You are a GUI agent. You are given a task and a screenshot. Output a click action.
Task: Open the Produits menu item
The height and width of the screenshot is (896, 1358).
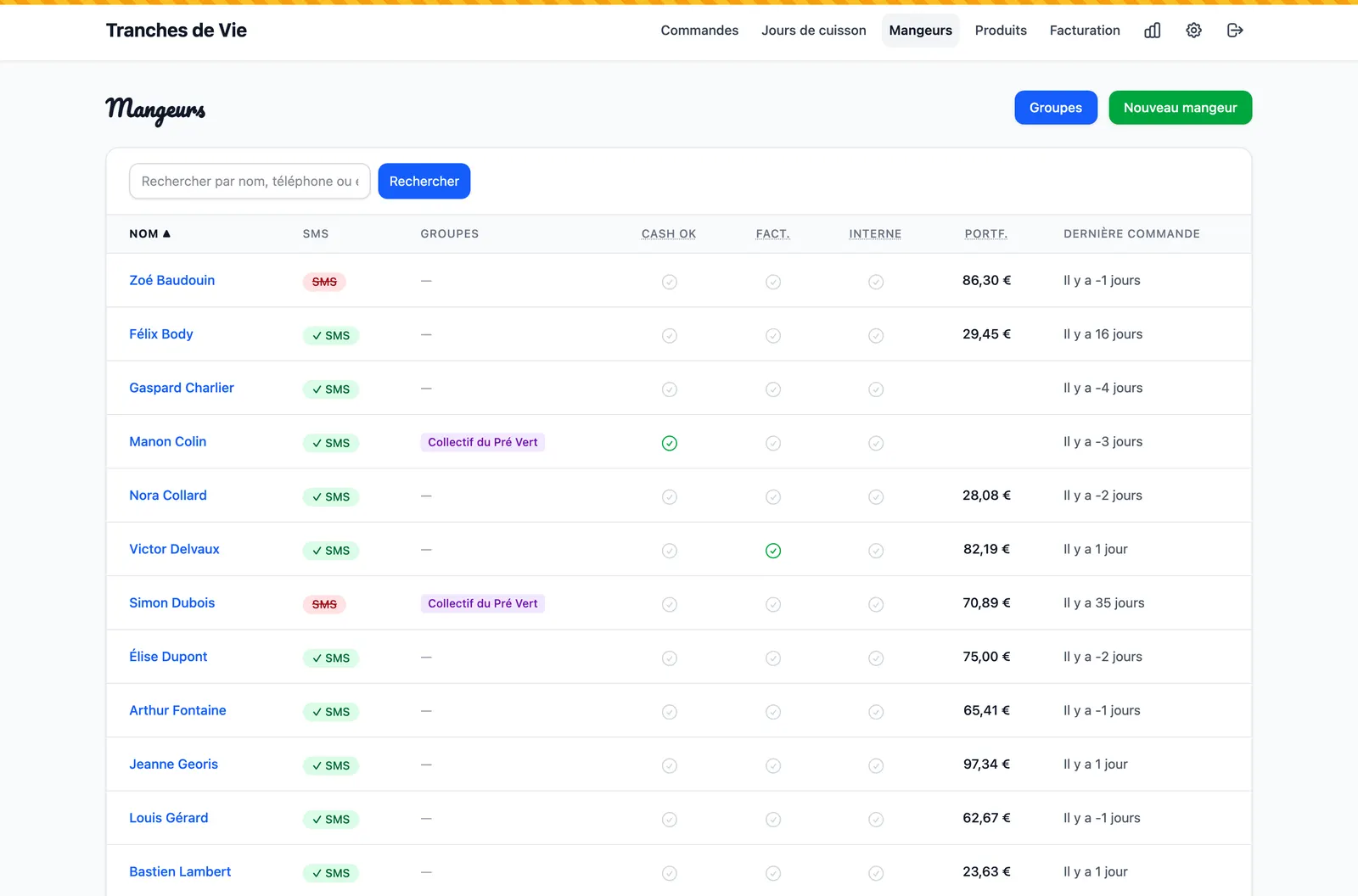(1001, 31)
